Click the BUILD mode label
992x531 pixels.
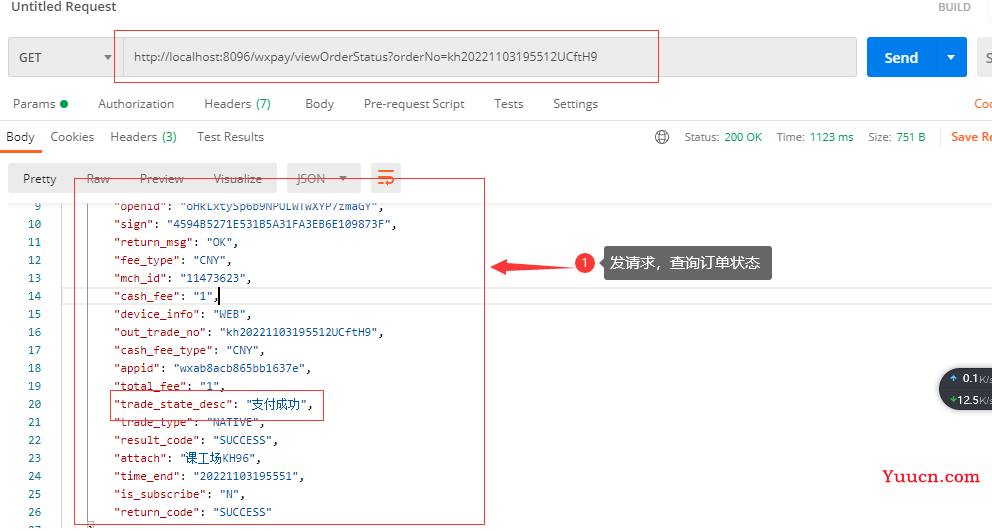click(954, 8)
